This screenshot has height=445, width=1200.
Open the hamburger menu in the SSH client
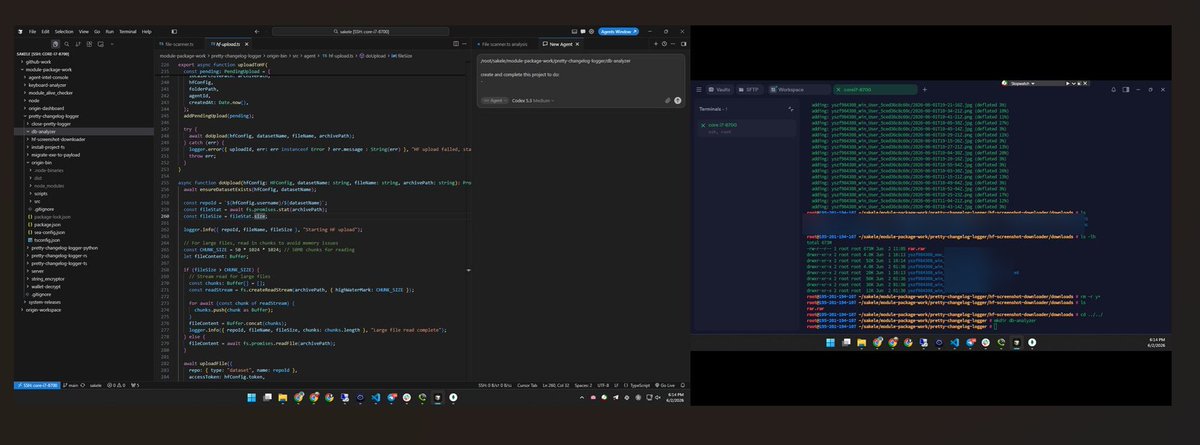[x=699, y=90]
